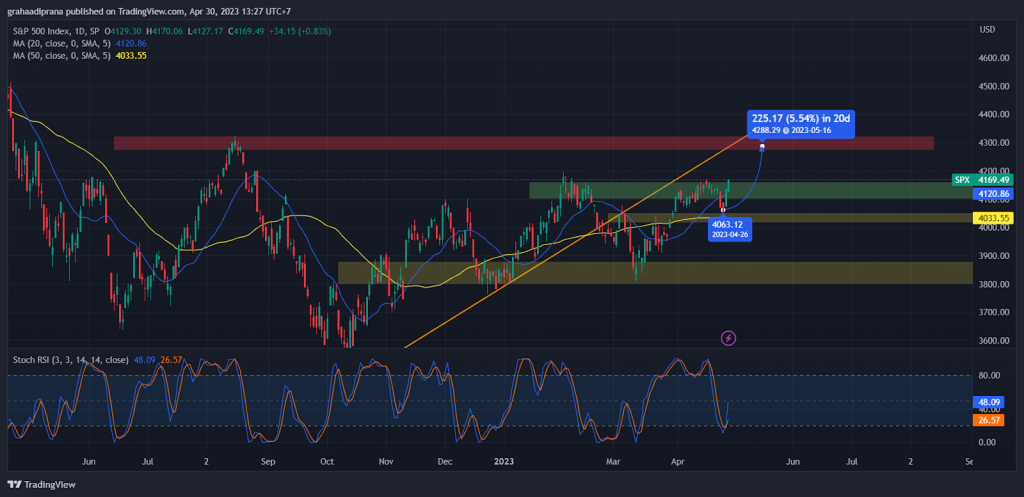Click the 80.00 Stoch RSI axis label
The height and width of the screenshot is (497, 1024).
coord(989,376)
